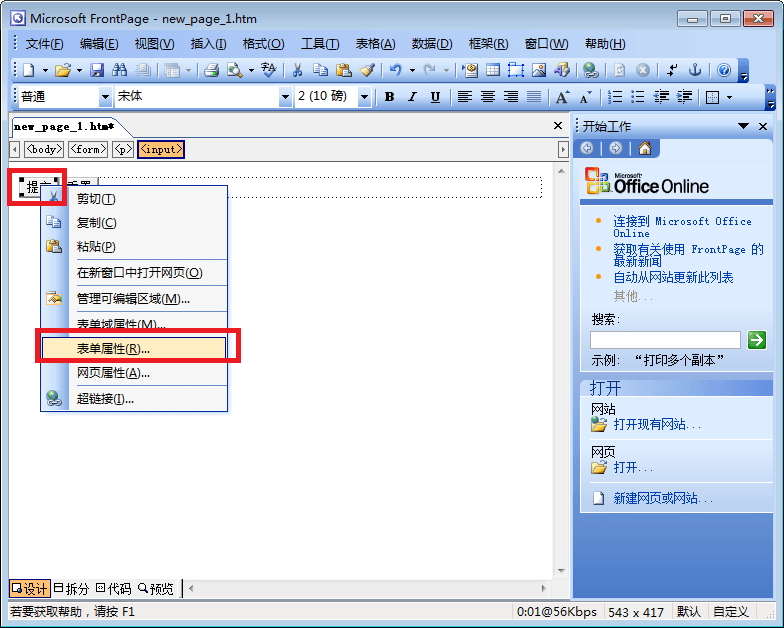Open Help using the question mark icon

724,70
